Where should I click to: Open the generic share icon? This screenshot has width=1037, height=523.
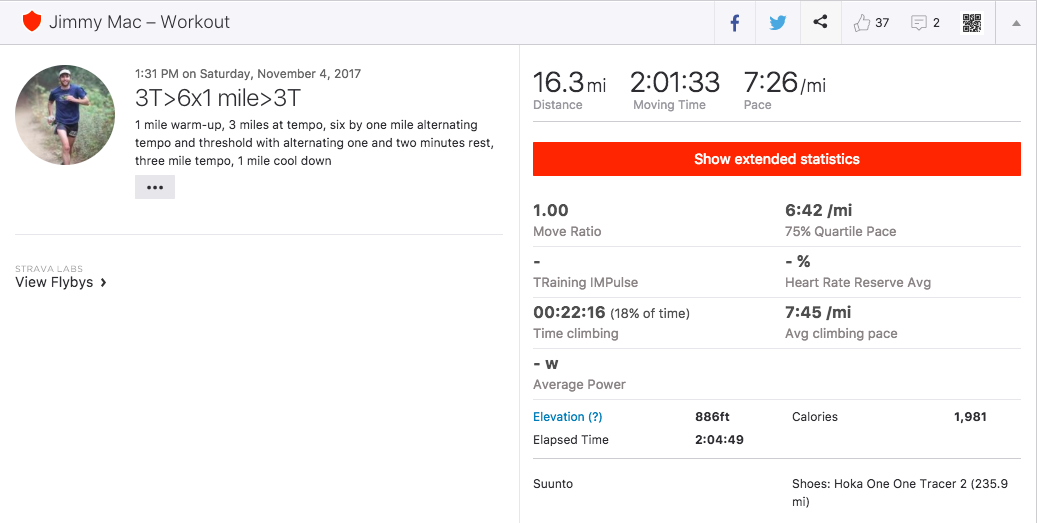coord(820,22)
